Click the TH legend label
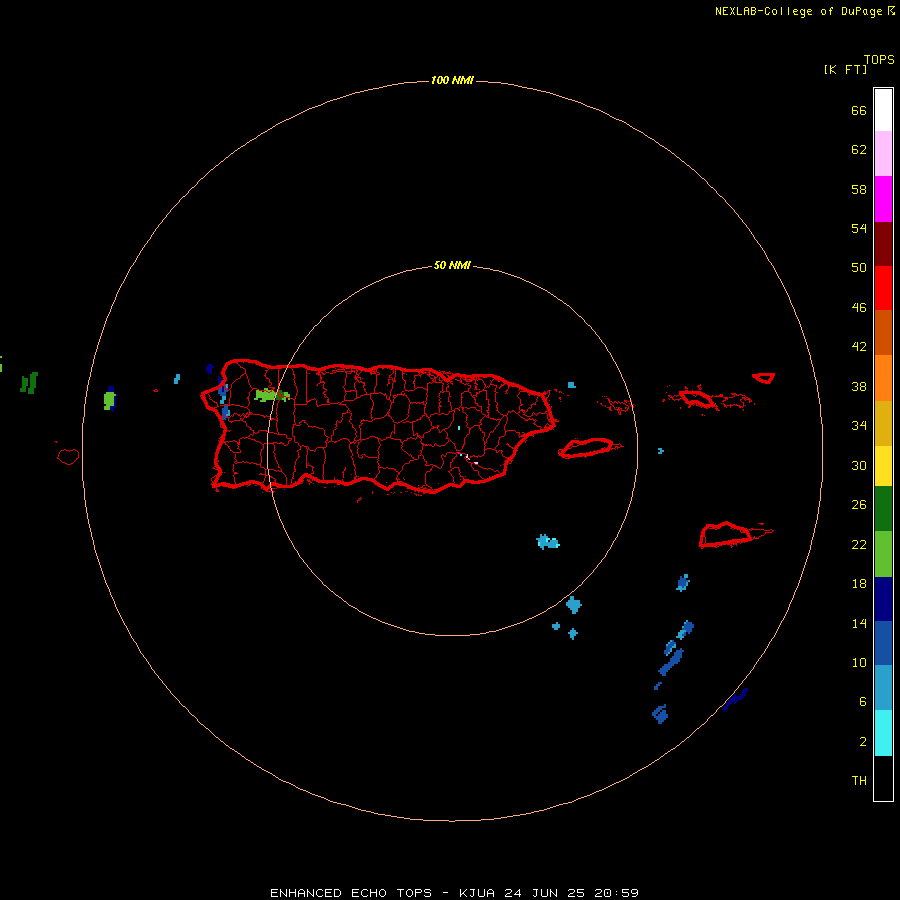The height and width of the screenshot is (900, 900). (859, 781)
